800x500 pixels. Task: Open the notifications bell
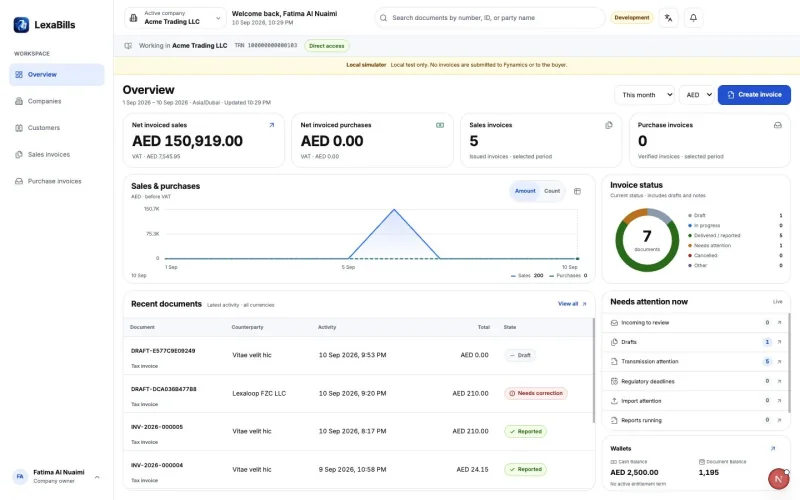(693, 18)
